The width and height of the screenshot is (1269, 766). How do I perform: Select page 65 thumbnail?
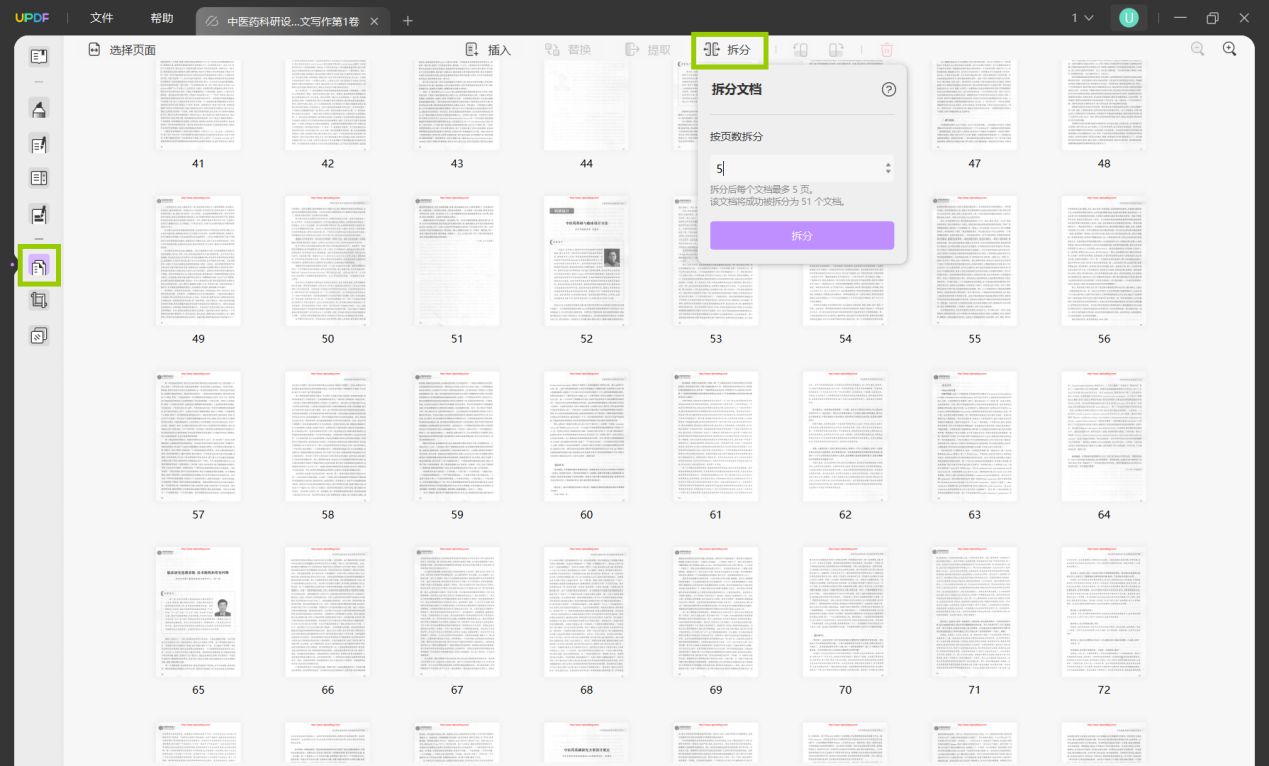point(198,613)
